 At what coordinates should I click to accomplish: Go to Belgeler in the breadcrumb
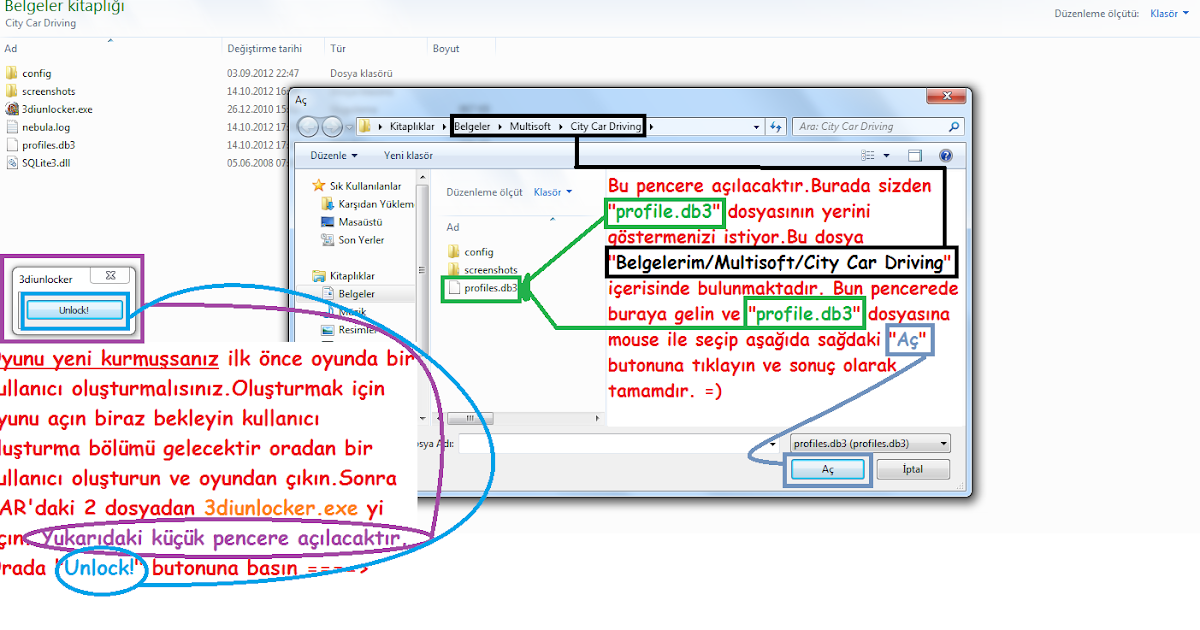(x=473, y=127)
